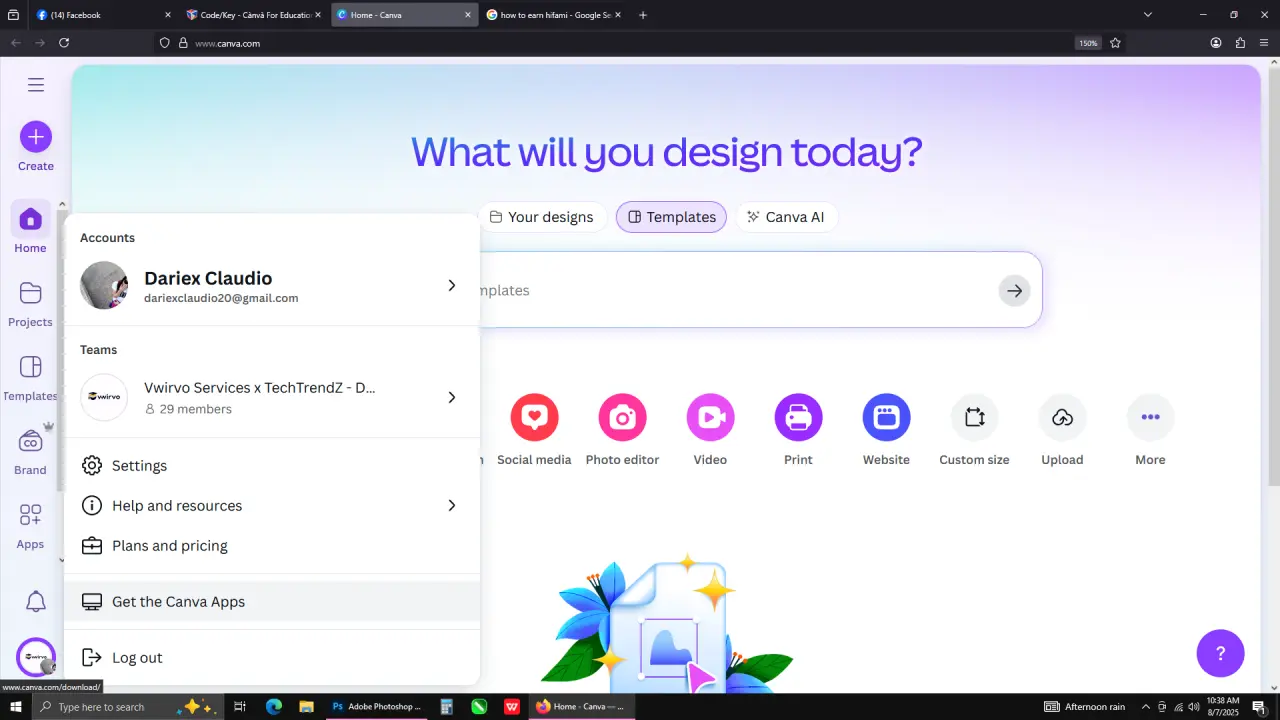Viewport: 1280px width, 720px height.
Task: Open the red W taskbar app
Action: pos(512,707)
